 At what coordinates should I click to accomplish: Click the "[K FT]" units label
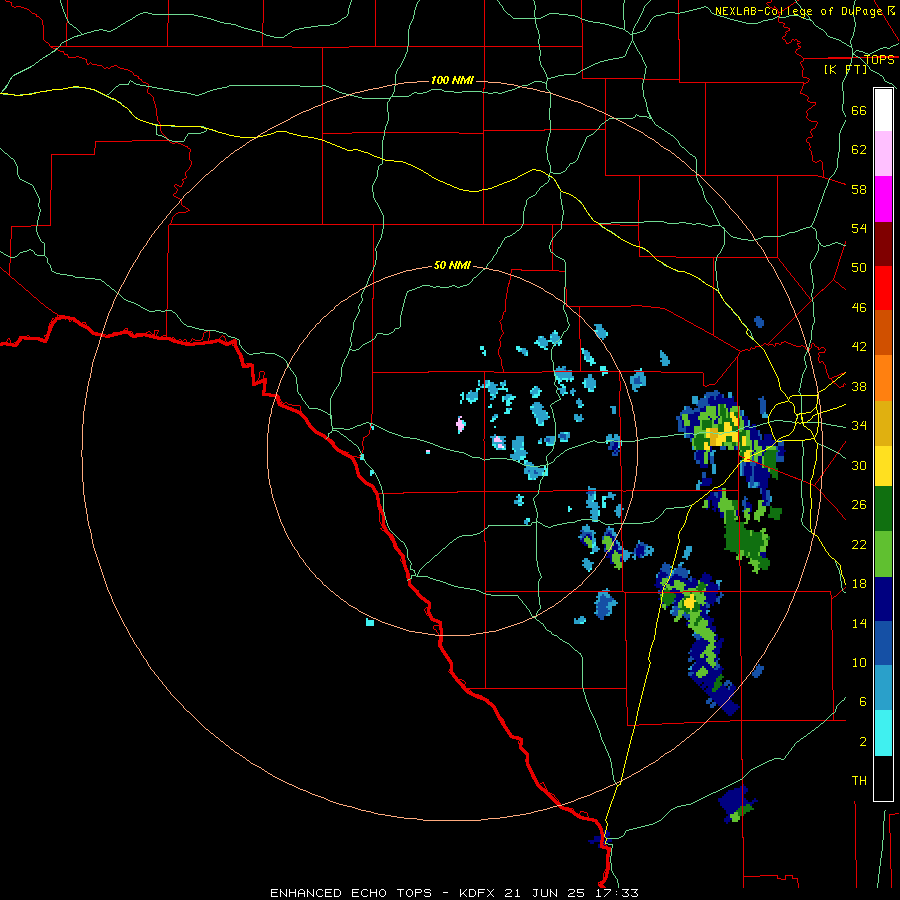845,69
